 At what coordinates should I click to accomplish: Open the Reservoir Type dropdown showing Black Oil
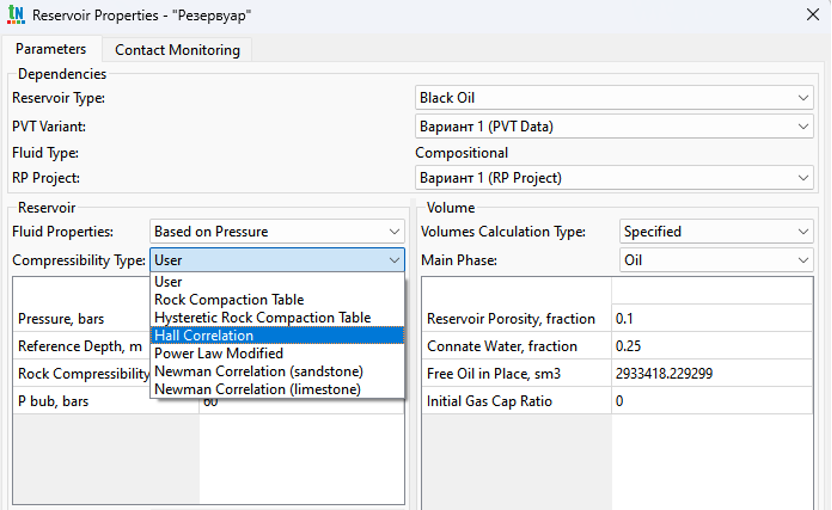click(614, 98)
